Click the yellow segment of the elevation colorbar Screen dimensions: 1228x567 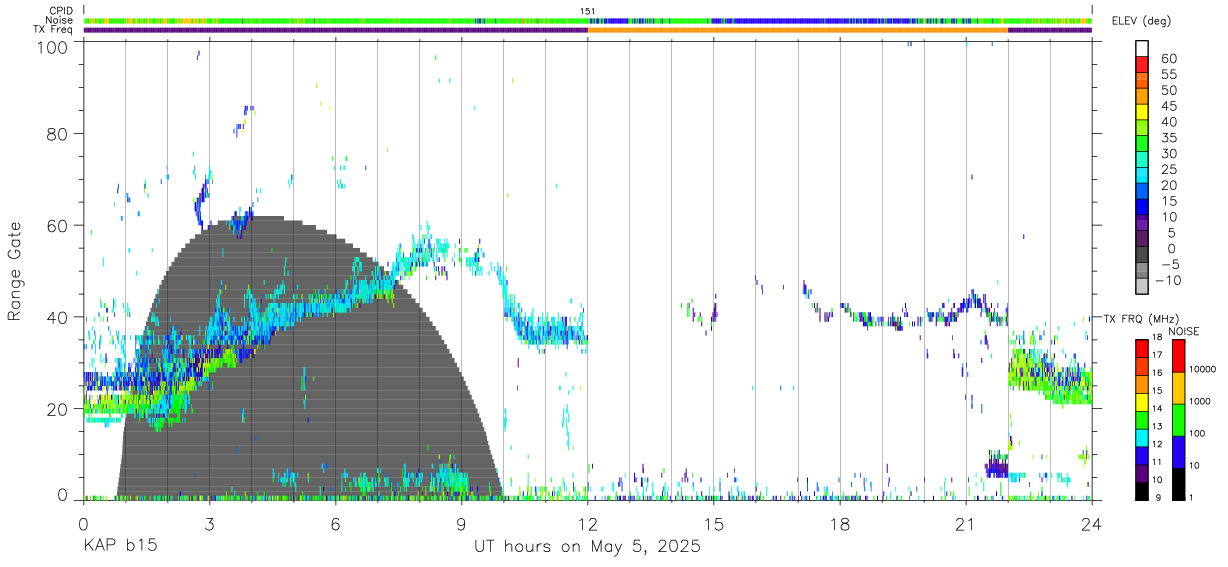click(1142, 112)
